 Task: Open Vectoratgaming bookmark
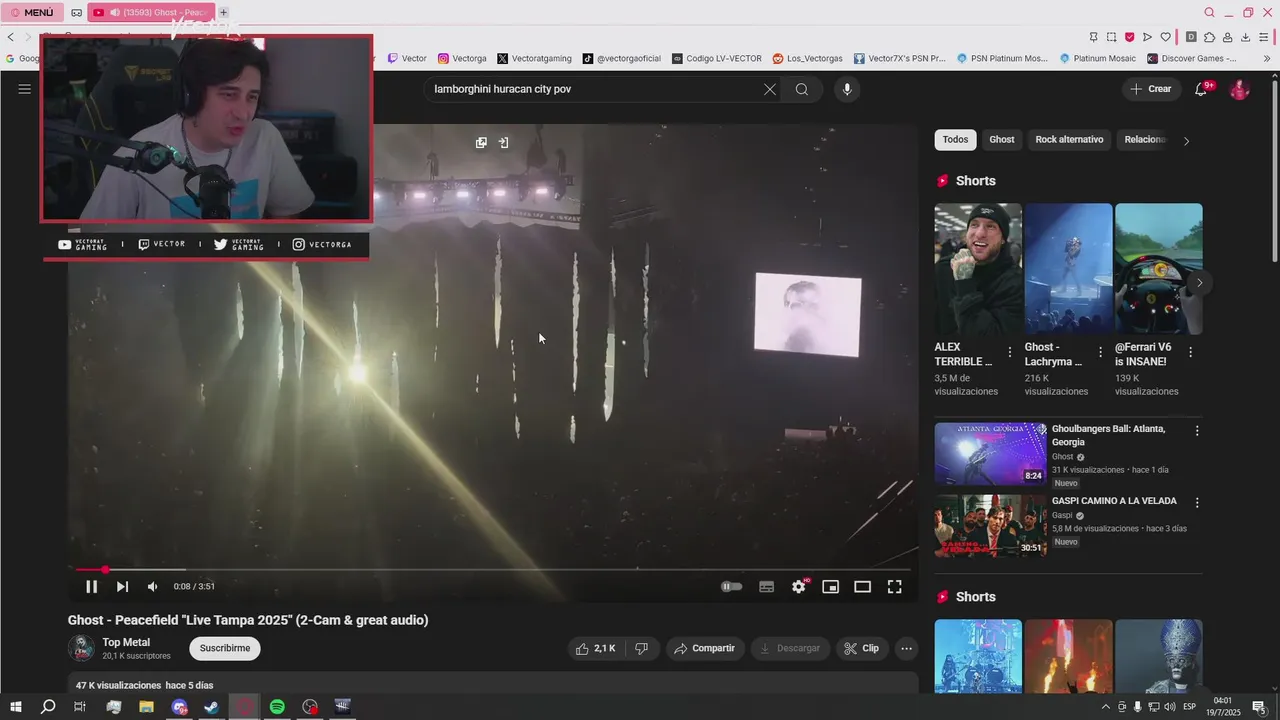tap(534, 58)
